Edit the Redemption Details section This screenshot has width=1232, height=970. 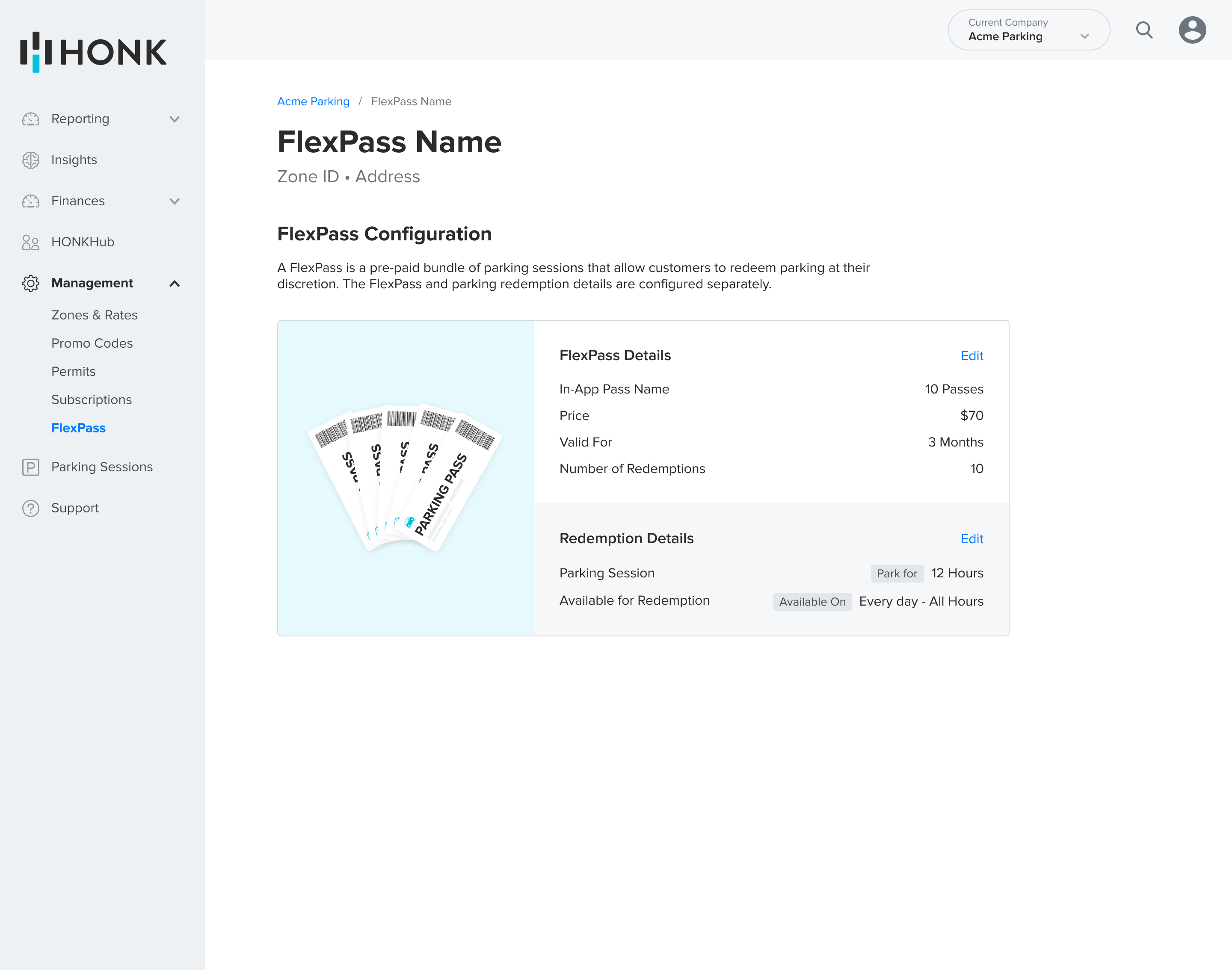971,539
